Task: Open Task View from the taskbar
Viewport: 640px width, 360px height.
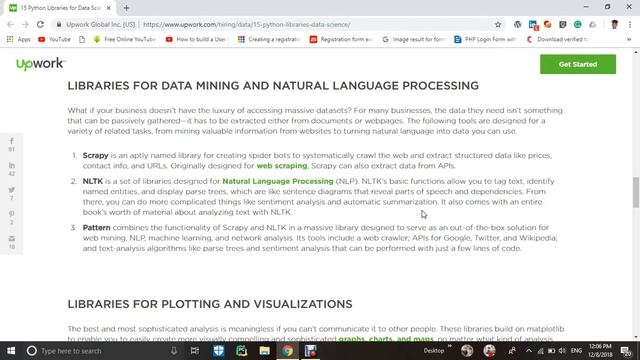Action: tap(195, 351)
